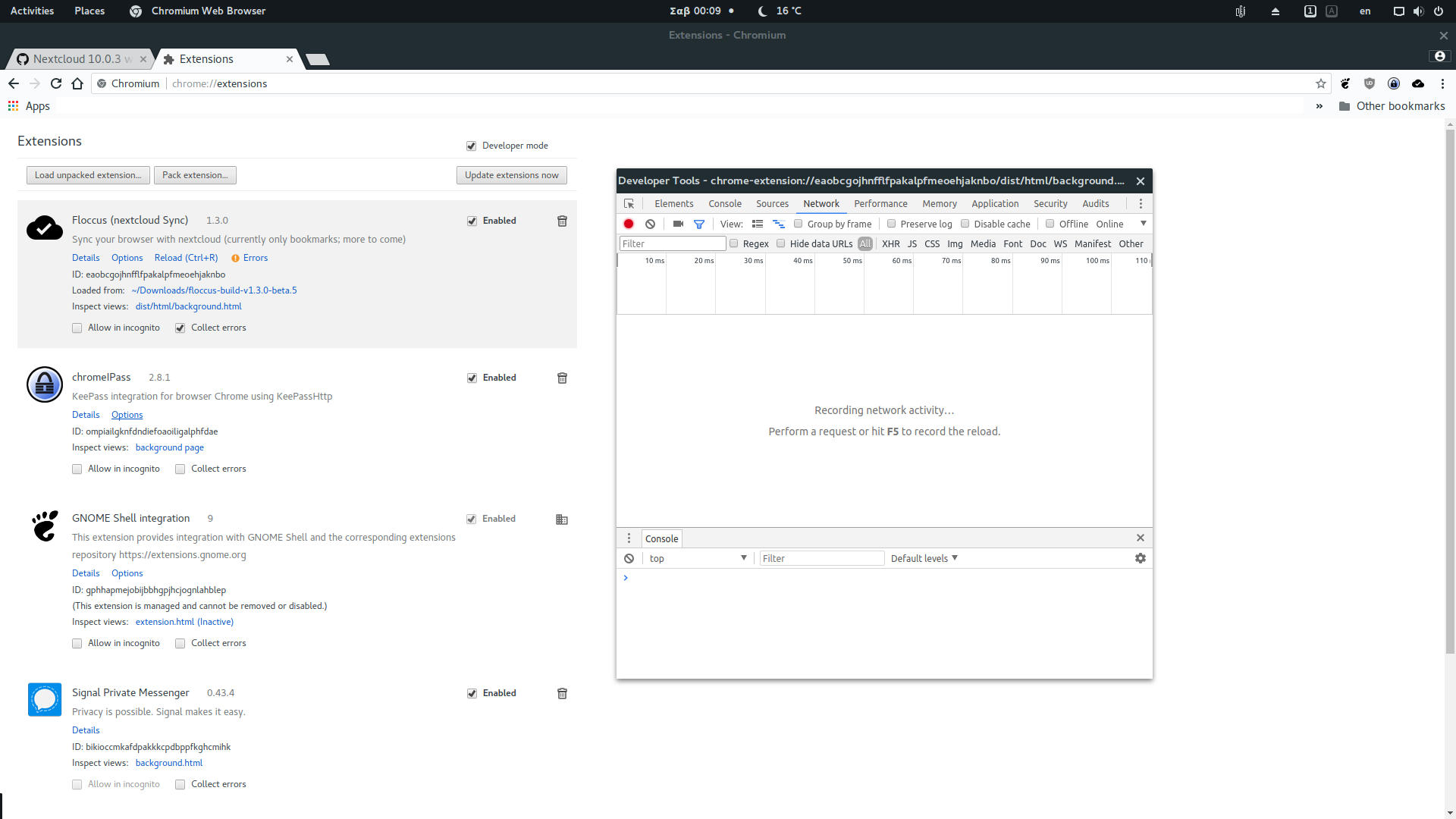The height and width of the screenshot is (819, 1456).
Task: Open the Application tab in DevTools
Action: click(x=995, y=203)
